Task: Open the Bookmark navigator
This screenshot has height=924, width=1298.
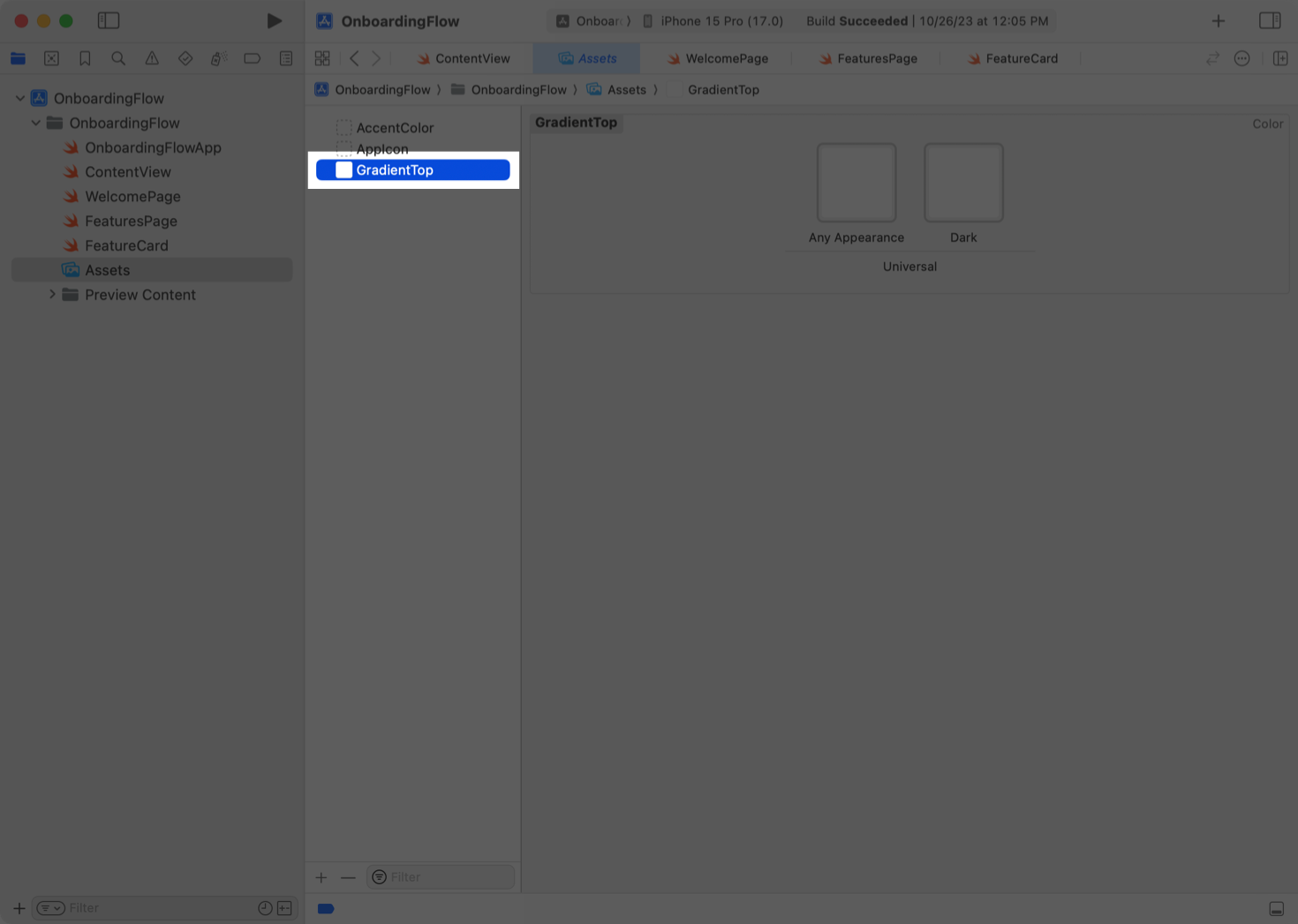Action: point(85,58)
